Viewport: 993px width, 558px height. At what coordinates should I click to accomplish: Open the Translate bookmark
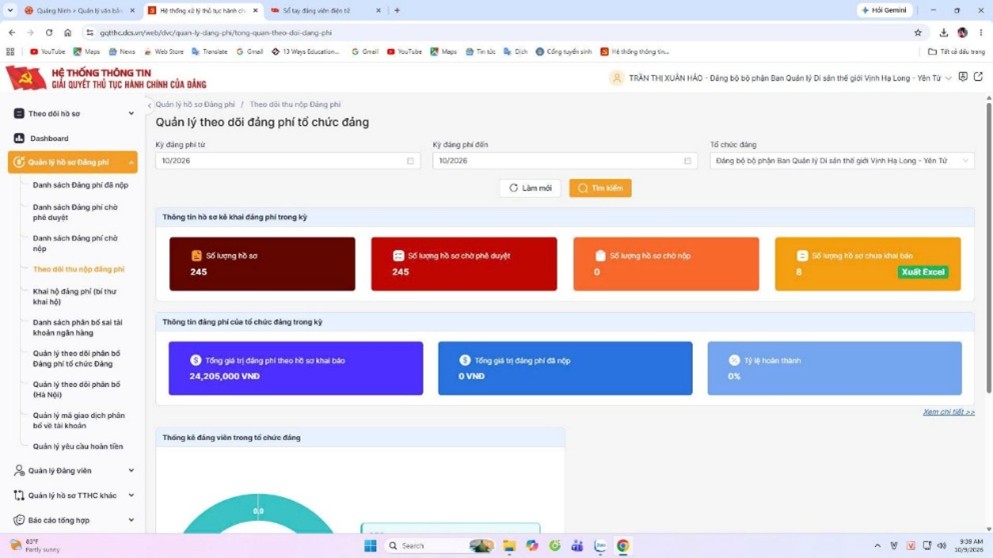(x=209, y=51)
